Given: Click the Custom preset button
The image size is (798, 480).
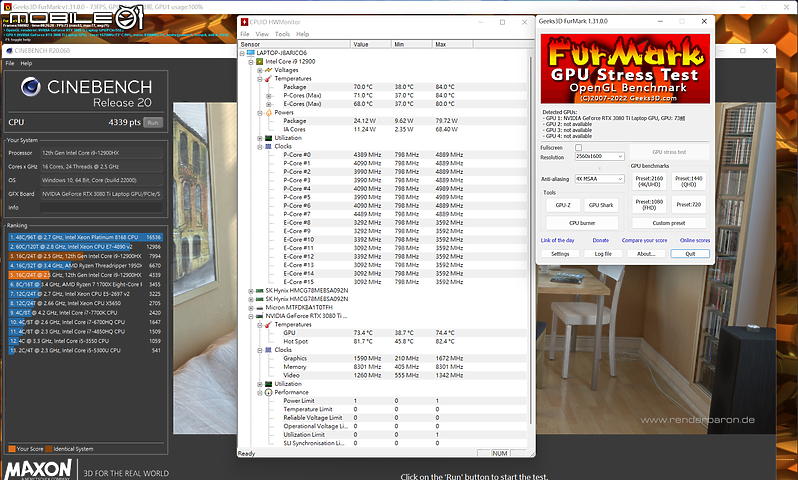Looking at the screenshot, I should (669, 223).
